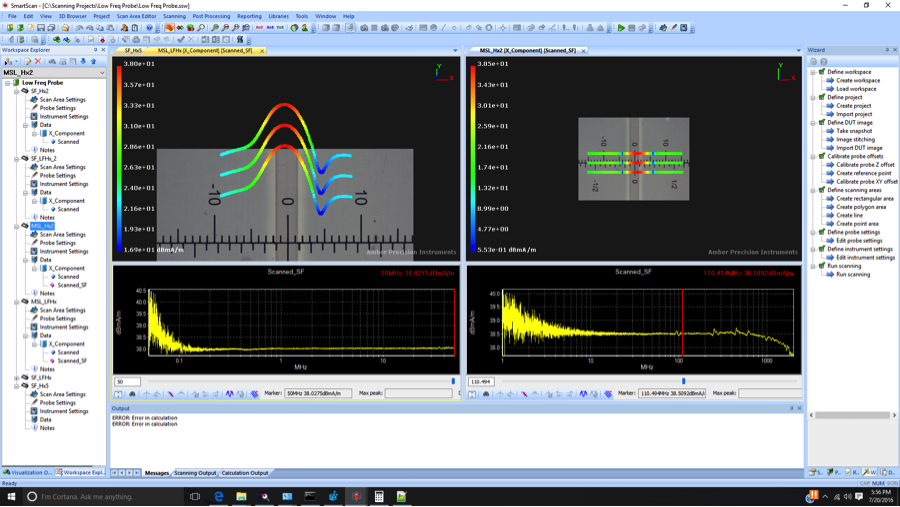This screenshot has height=507, width=900.
Task: Click the waveform icon below left spectrum plot
Action: pos(230,394)
